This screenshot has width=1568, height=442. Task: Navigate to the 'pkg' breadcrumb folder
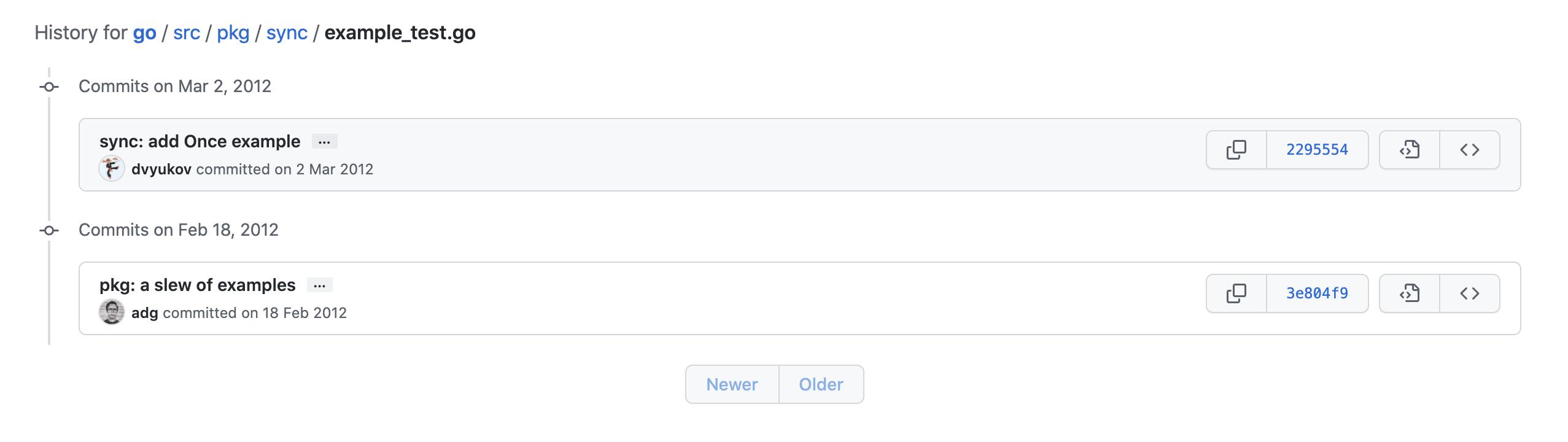pyautogui.click(x=233, y=33)
